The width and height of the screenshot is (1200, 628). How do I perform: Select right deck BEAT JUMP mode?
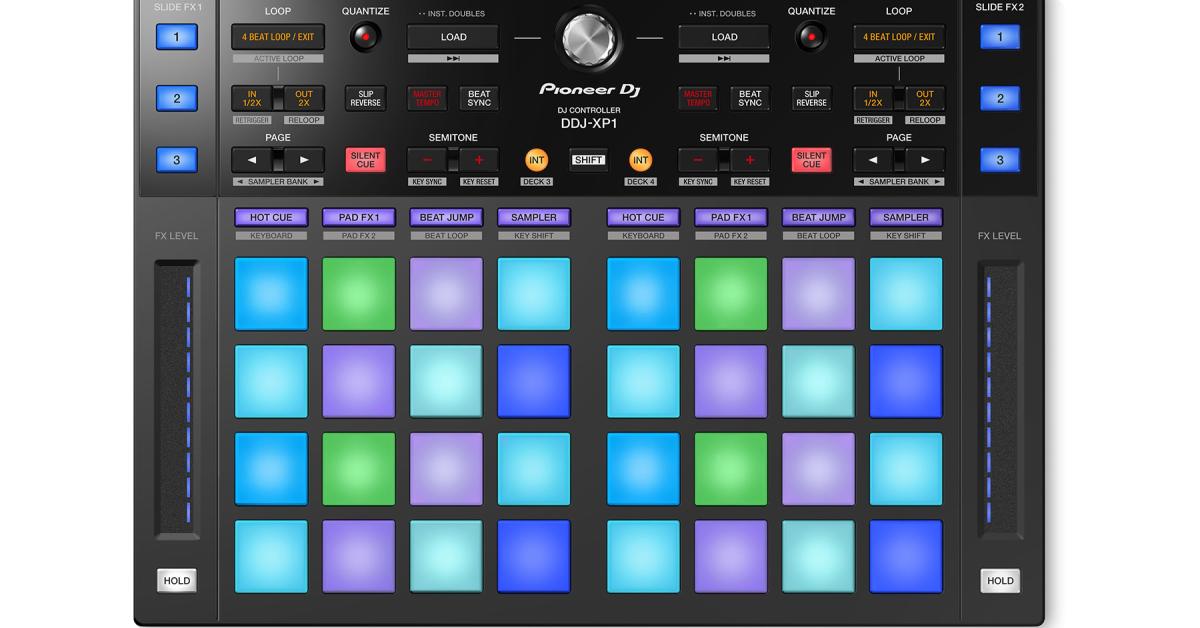click(818, 217)
